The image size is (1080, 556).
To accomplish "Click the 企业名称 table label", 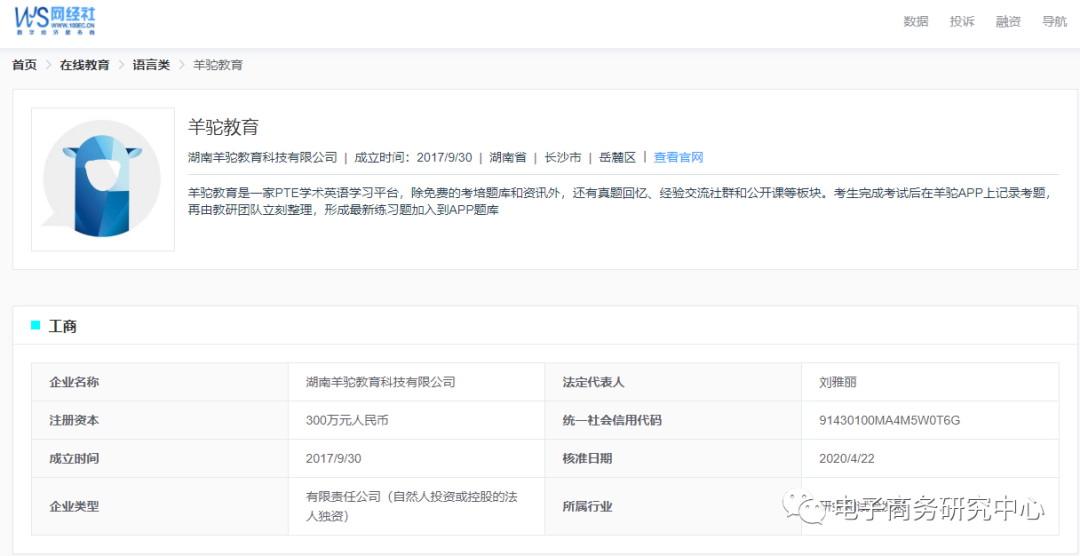I will (74, 382).
